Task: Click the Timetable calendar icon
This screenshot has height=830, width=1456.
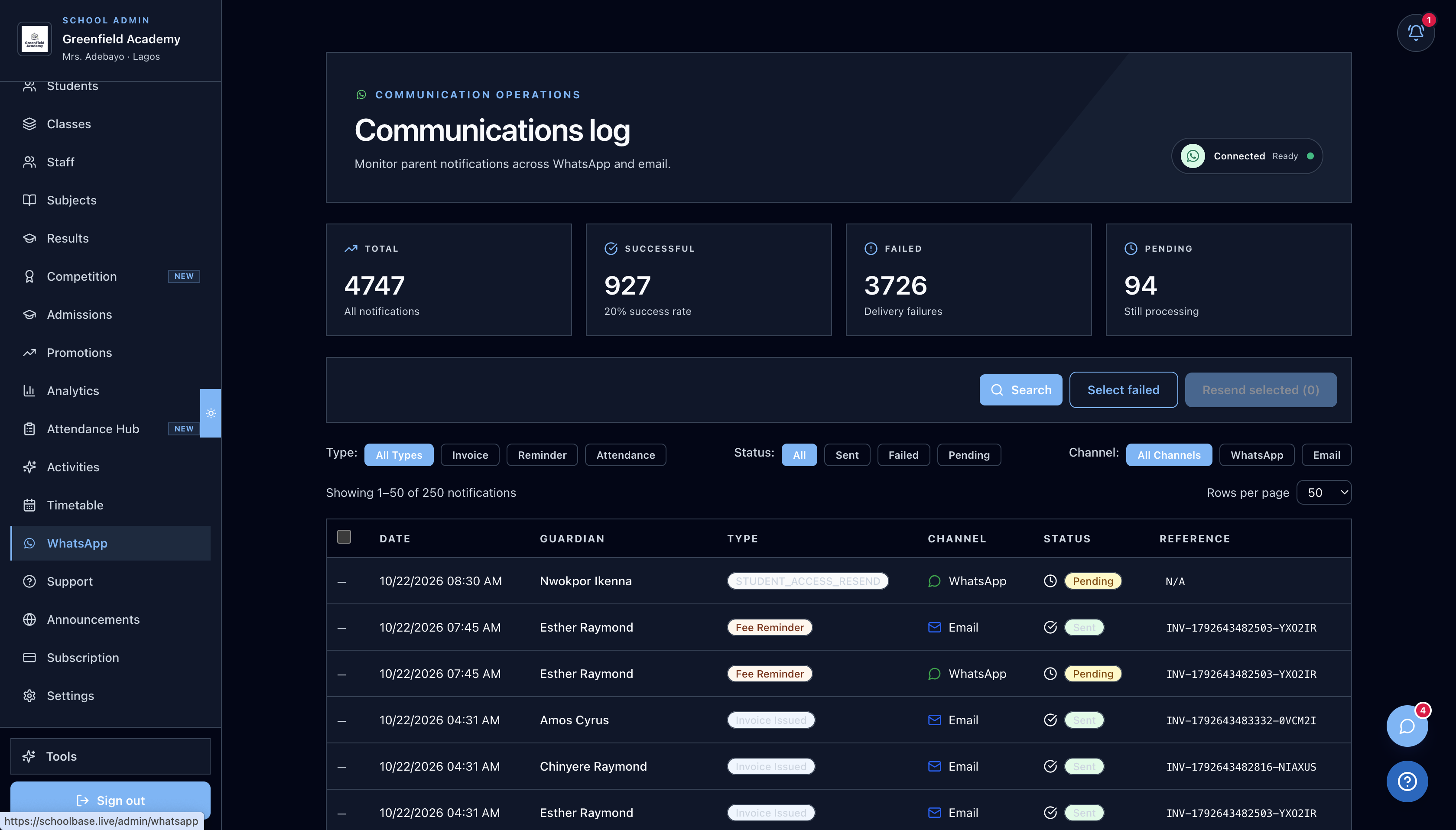Action: [x=29, y=505]
